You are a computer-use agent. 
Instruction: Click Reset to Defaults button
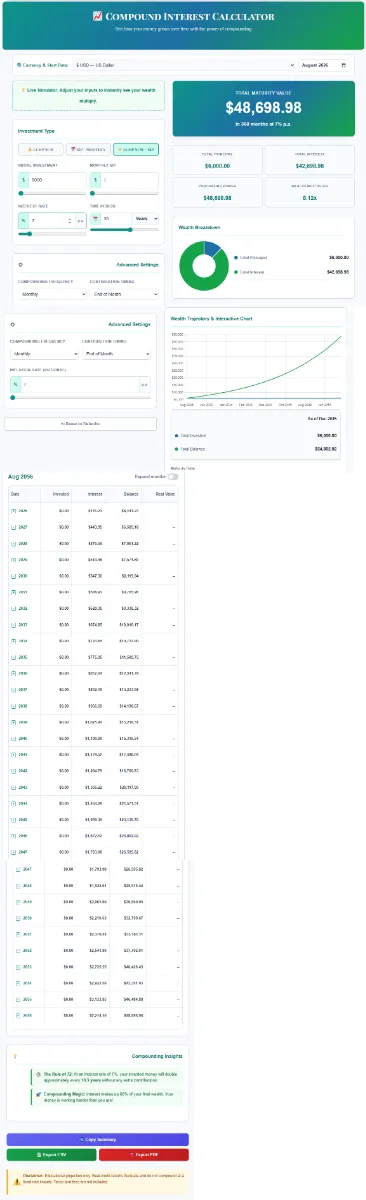[x=80, y=423]
